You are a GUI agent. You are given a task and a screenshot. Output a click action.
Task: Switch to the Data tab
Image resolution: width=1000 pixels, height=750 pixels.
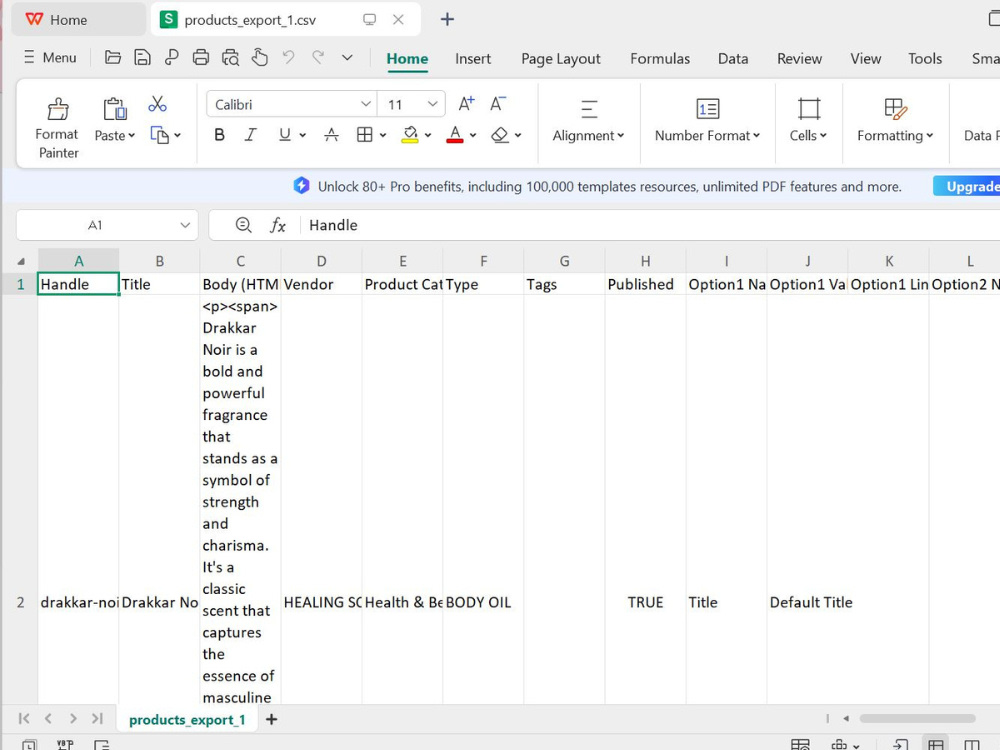point(733,59)
